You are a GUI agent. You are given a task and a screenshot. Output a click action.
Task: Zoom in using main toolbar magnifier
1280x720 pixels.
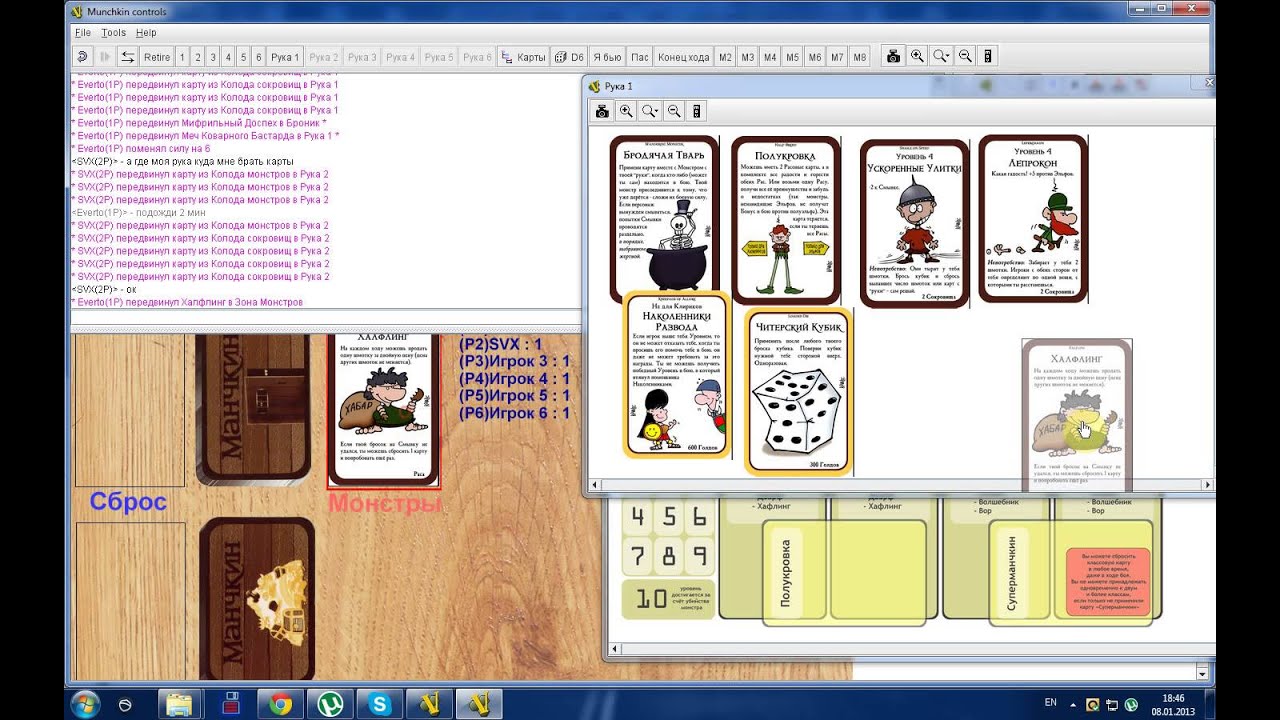point(917,57)
